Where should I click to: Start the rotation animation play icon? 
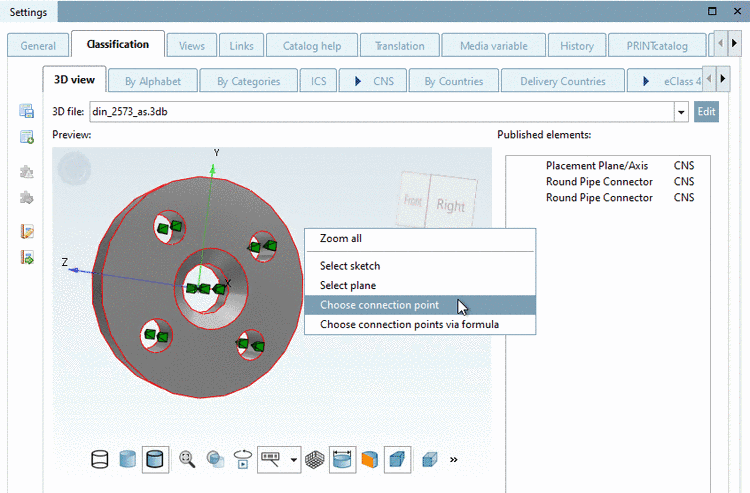click(x=243, y=459)
